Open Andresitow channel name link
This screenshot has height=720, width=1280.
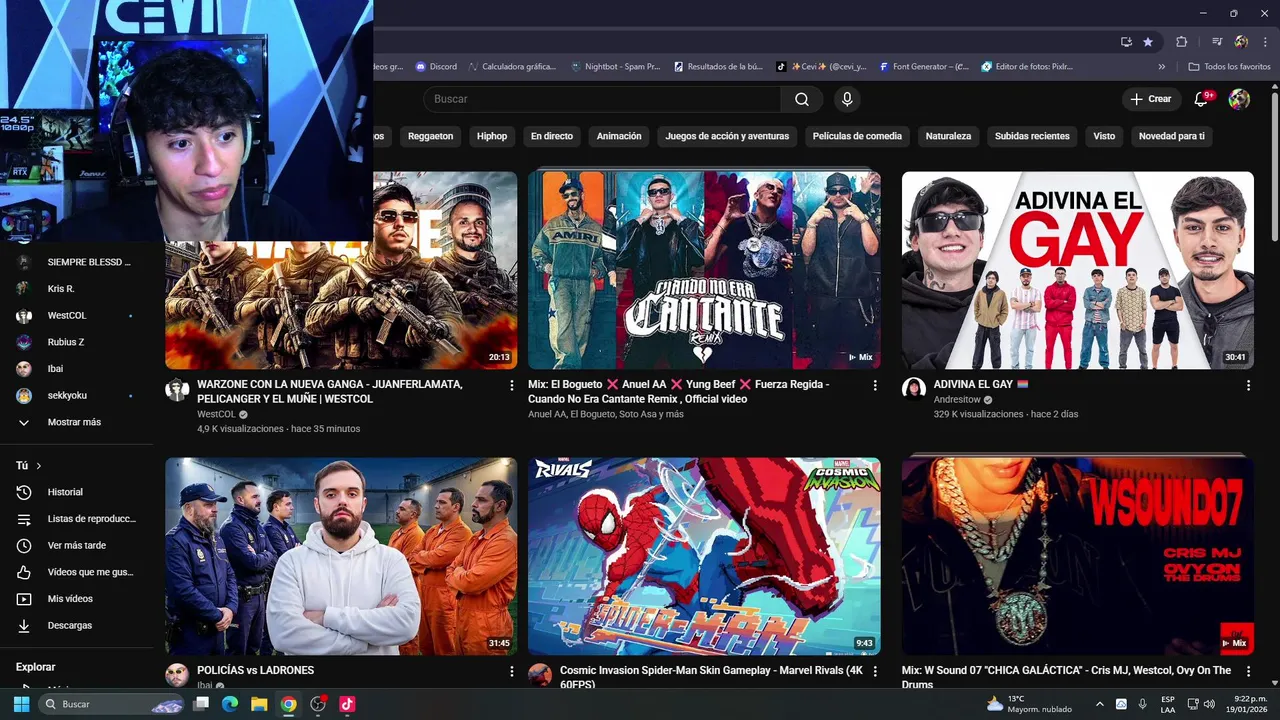[957, 399]
